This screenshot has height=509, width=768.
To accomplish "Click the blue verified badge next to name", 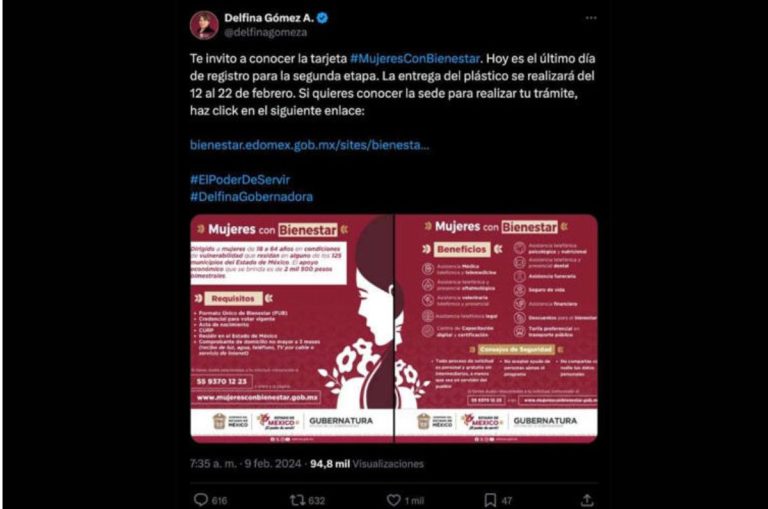I will click(x=322, y=18).
